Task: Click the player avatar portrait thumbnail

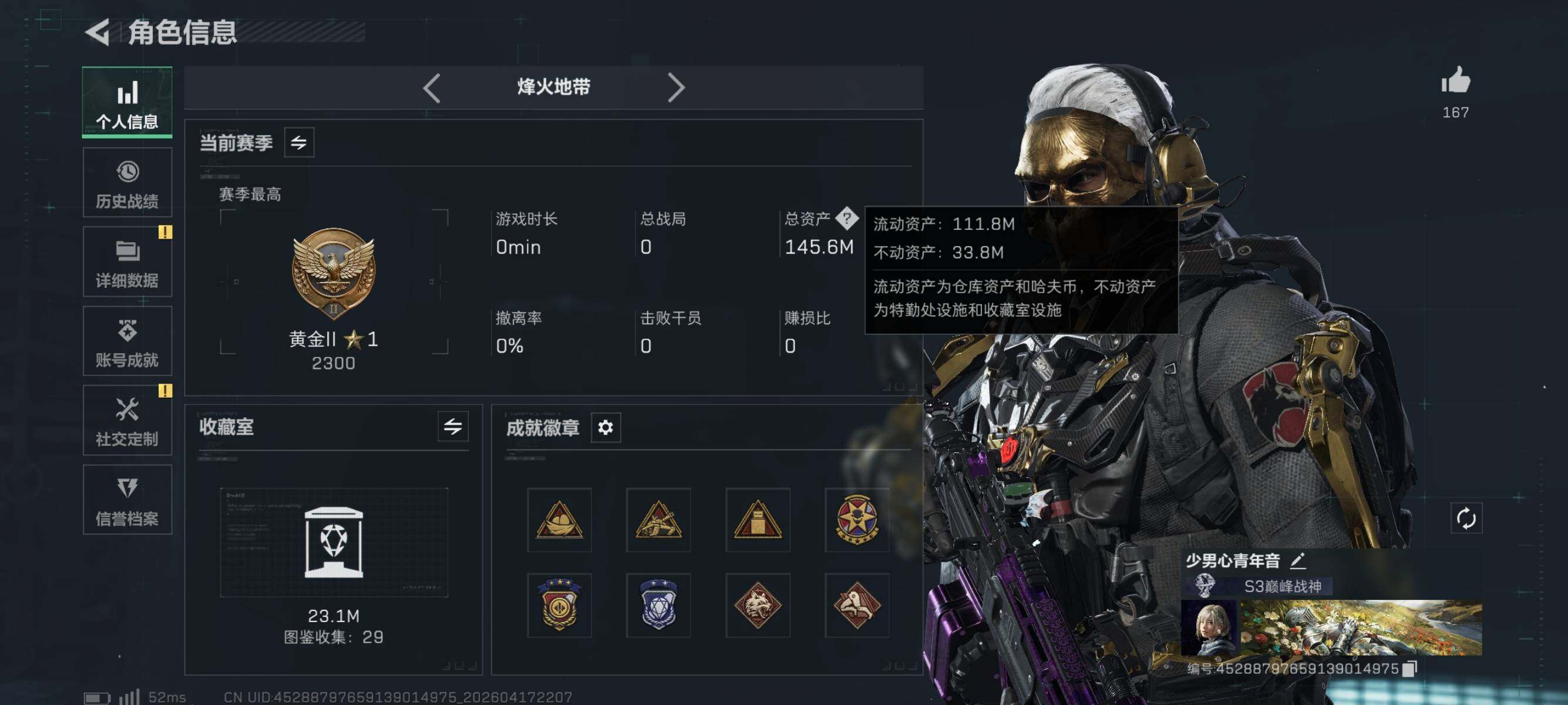Action: (x=1209, y=627)
